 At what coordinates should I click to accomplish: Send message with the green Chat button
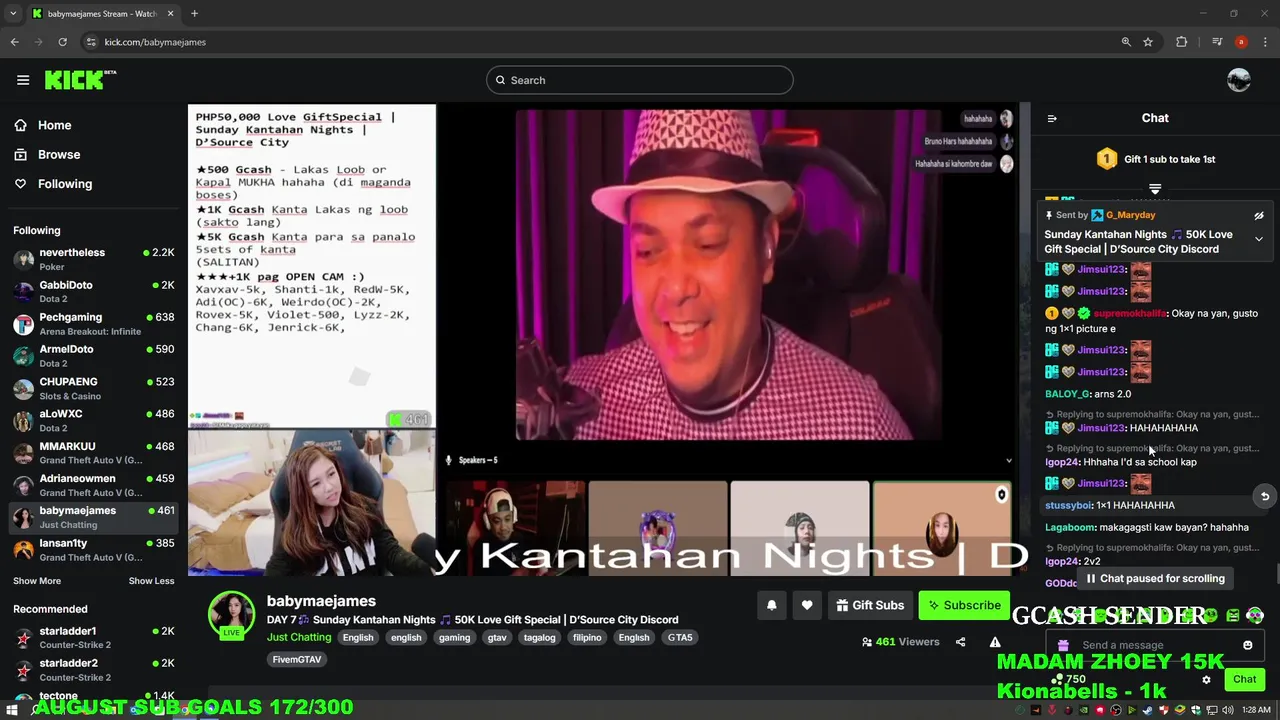tap(1244, 680)
